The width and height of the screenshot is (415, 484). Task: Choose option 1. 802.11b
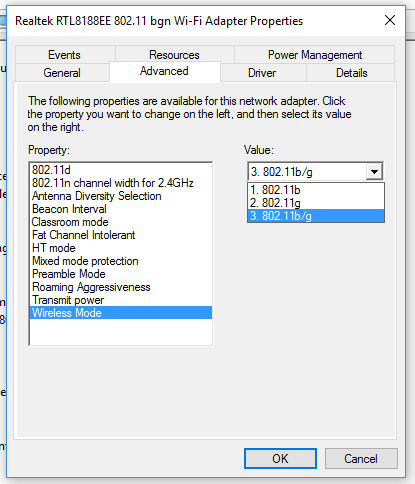point(316,190)
